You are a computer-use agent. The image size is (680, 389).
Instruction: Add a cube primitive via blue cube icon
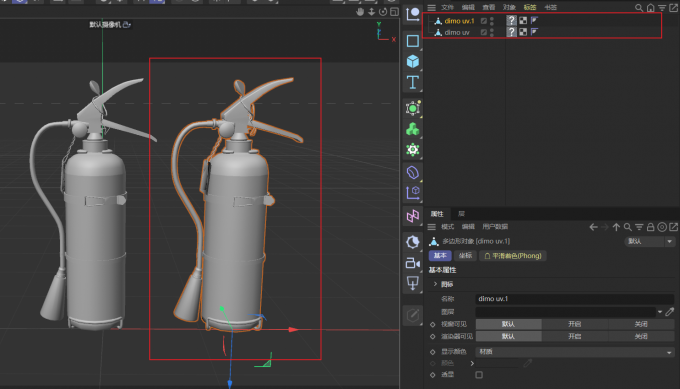[x=412, y=62]
